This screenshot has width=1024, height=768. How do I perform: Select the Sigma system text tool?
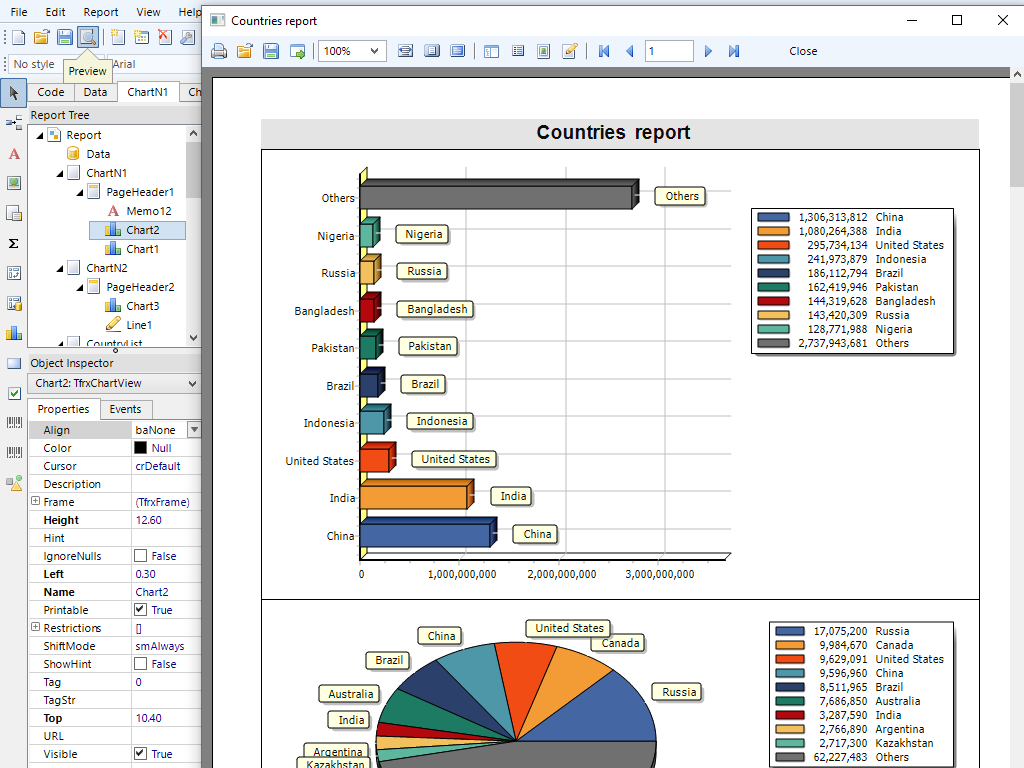tap(14, 243)
